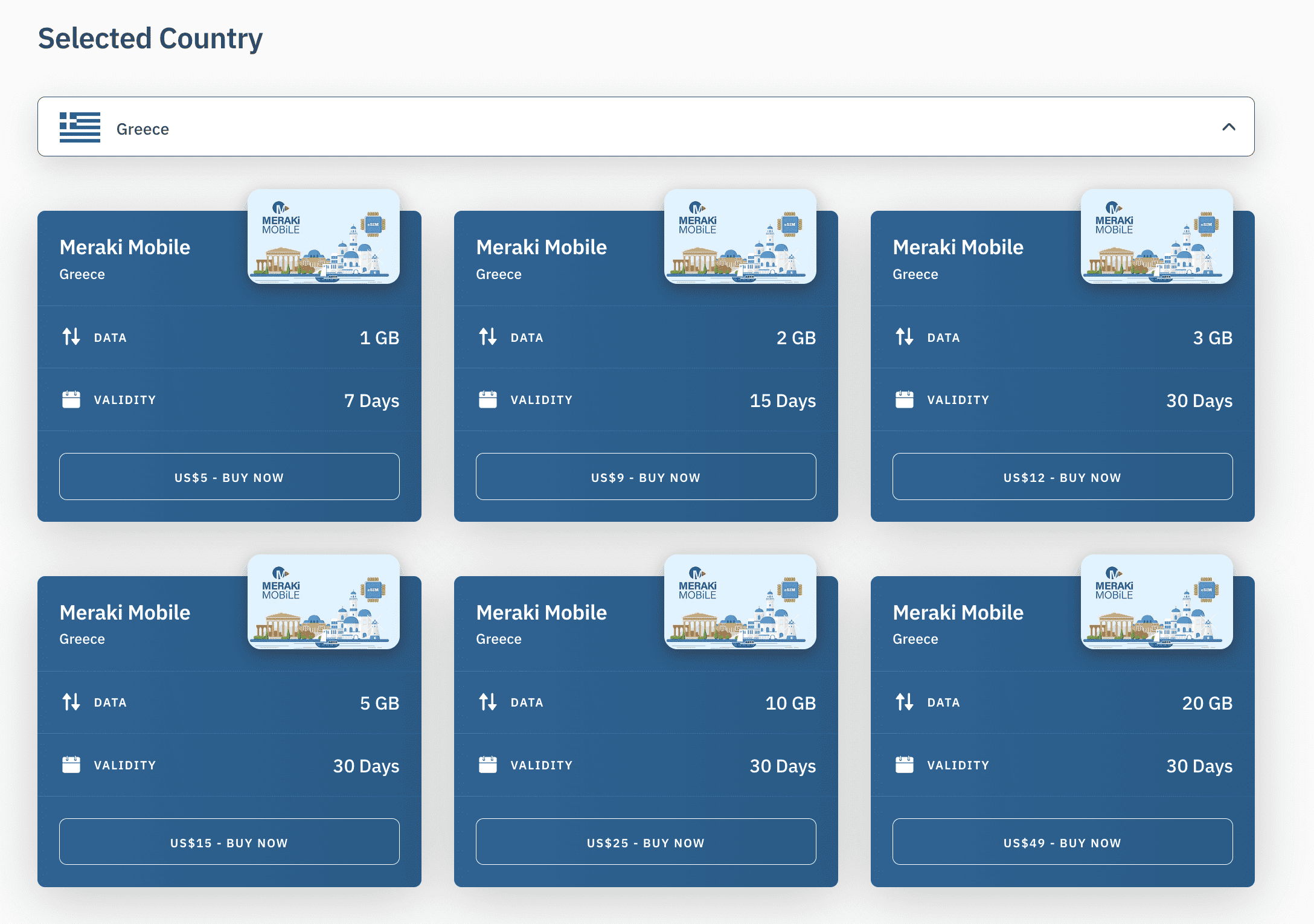Viewport: 1314px width, 924px height.
Task: Buy the 5 GB plan for US$15
Action: [229, 842]
